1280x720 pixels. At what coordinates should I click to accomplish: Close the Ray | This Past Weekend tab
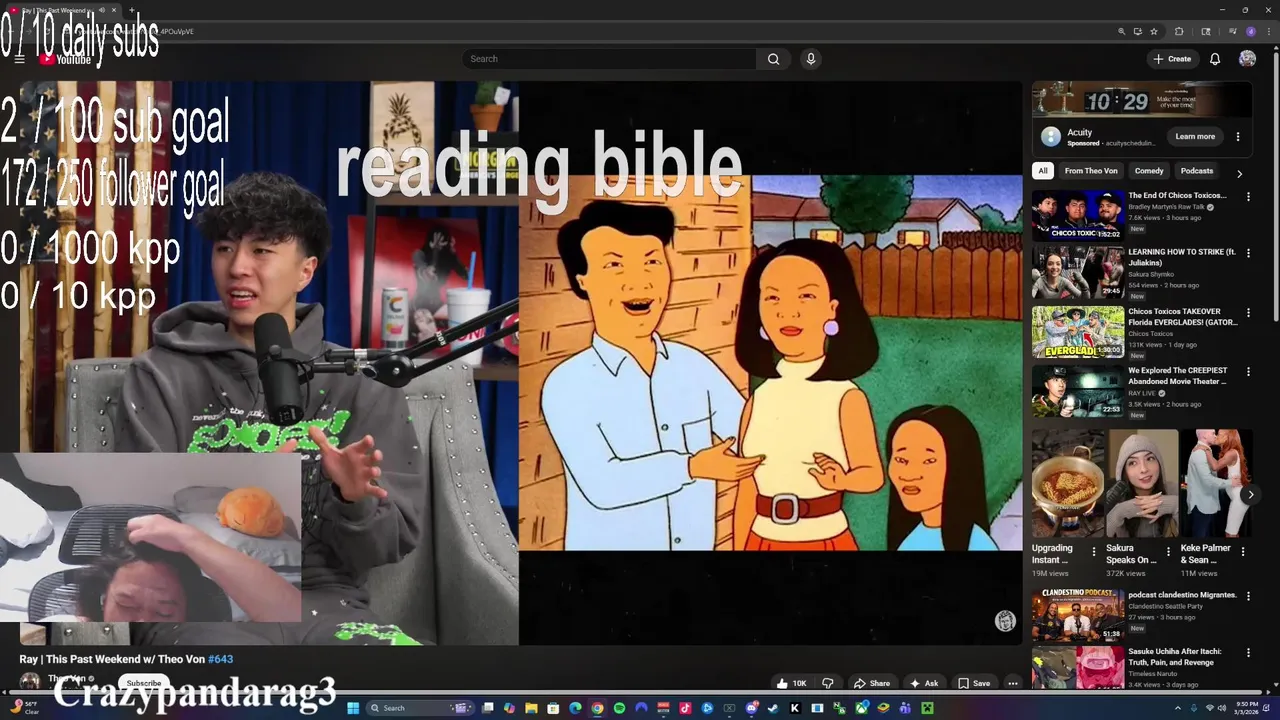114,10
